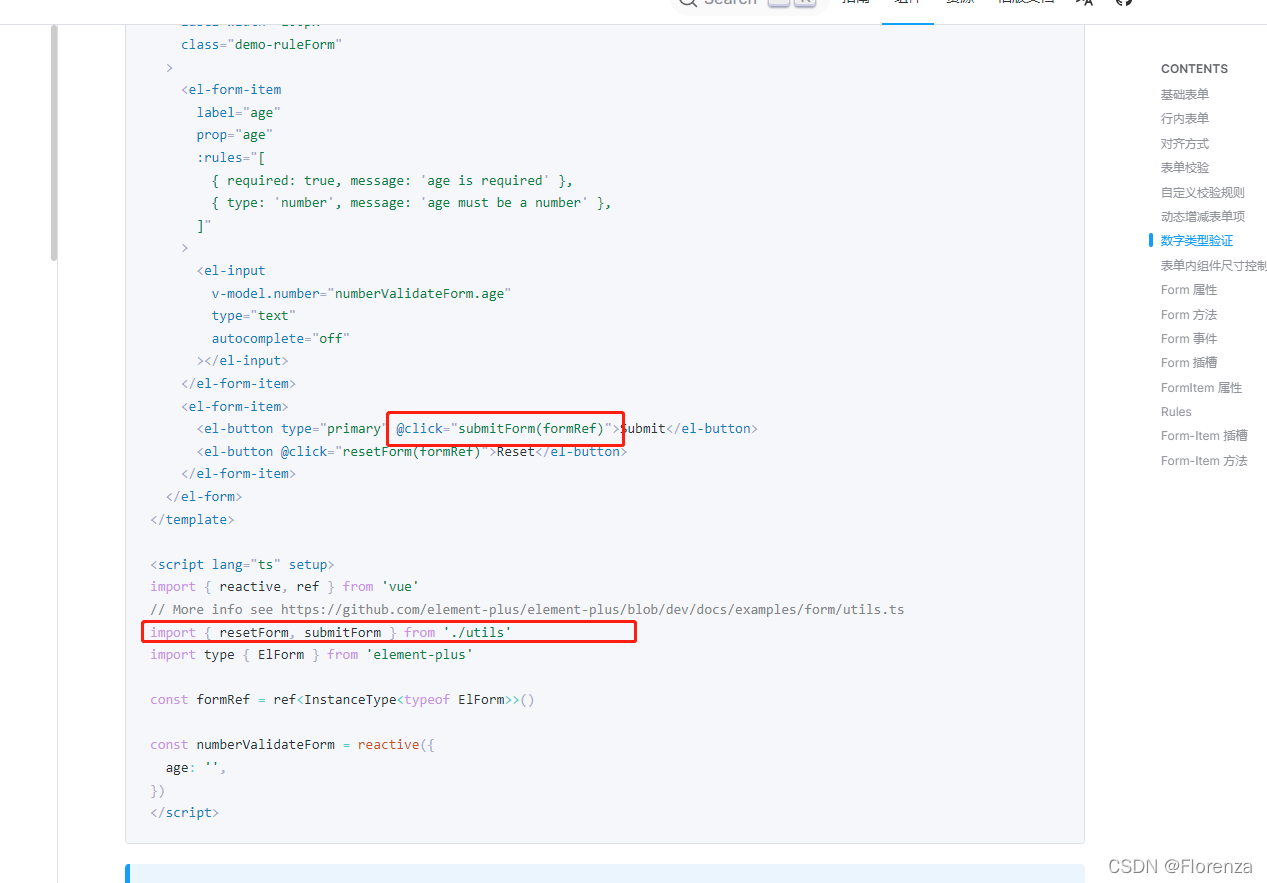
Task: Click the left sidebar scrollbar thumb
Action: 54,143
